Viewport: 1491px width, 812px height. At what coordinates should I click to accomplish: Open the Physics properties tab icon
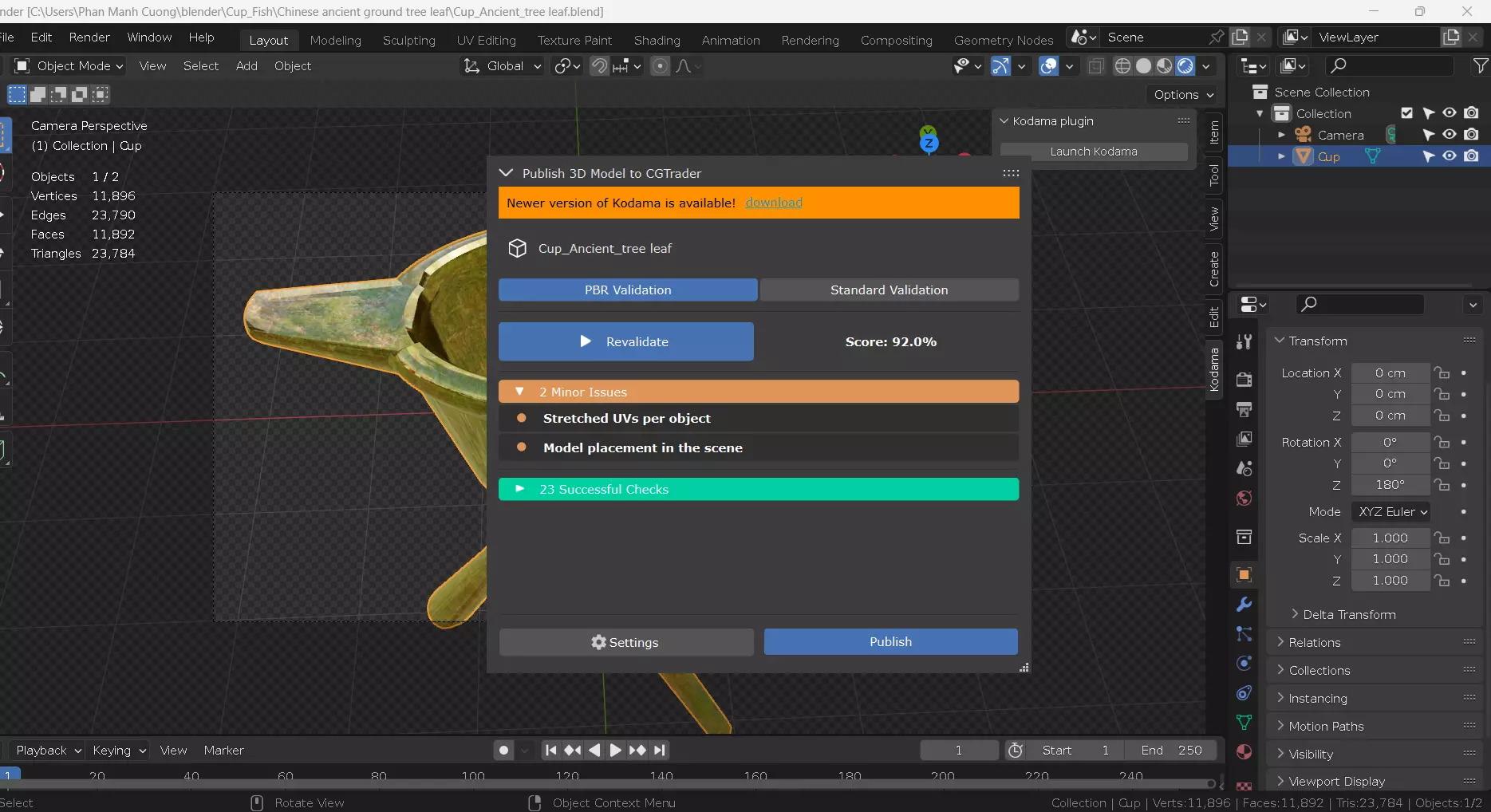(x=1244, y=664)
